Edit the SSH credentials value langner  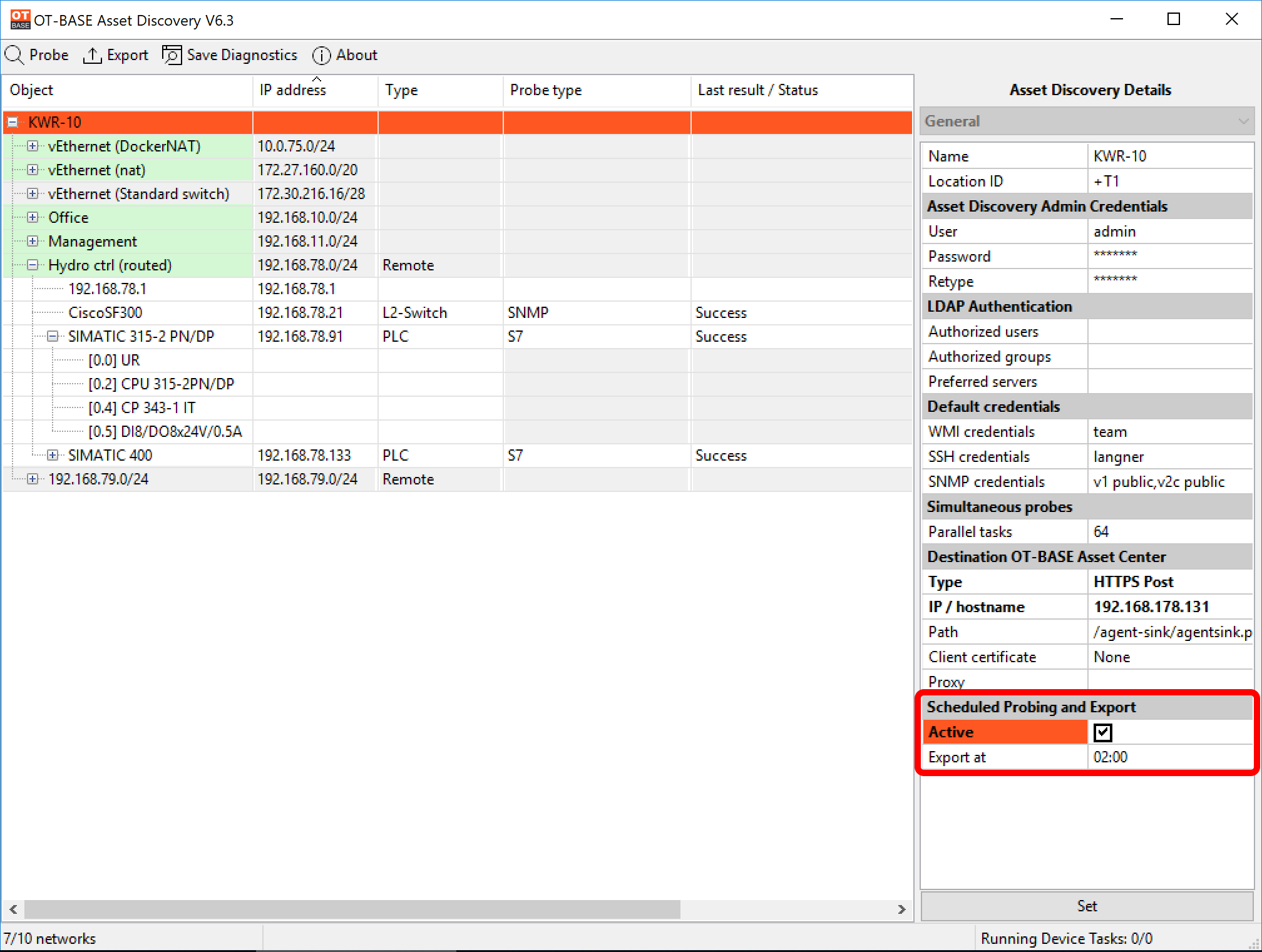pyautogui.click(x=1170, y=456)
